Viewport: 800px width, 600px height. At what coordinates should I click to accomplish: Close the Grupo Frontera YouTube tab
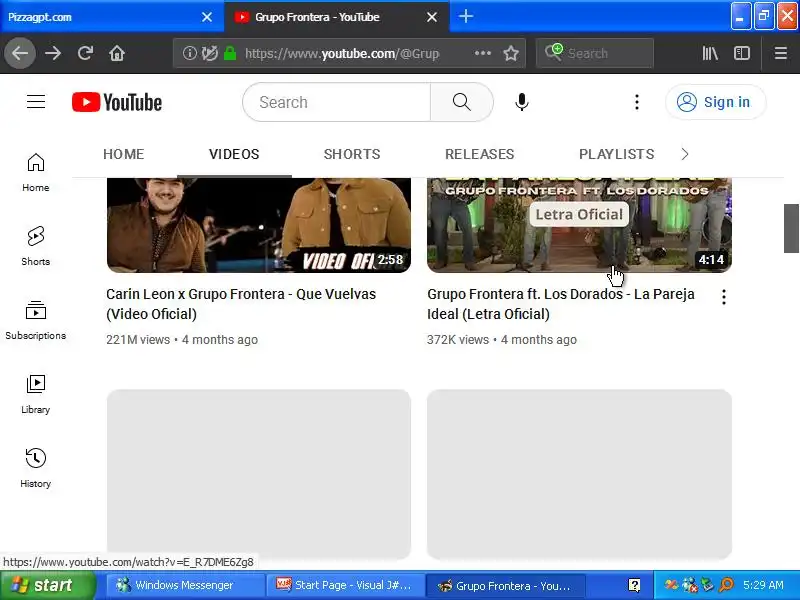(432, 17)
